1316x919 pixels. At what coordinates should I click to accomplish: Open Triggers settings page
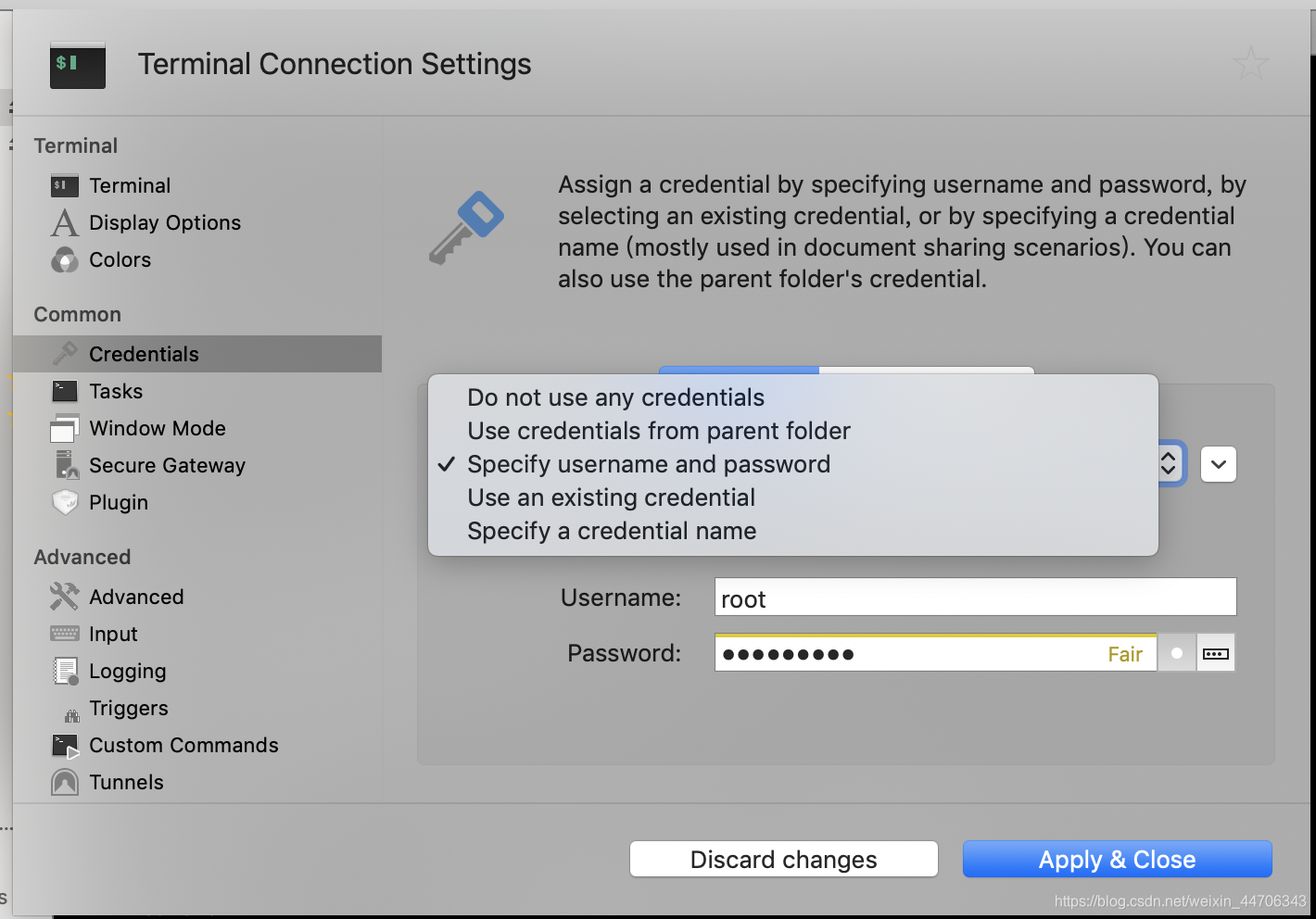point(197,709)
